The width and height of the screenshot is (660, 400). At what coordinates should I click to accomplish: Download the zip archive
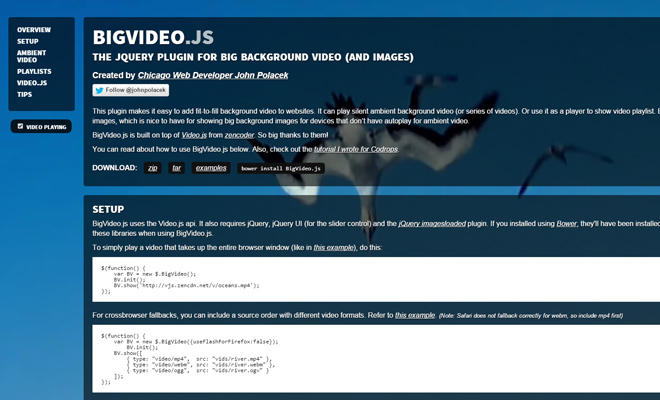152,168
